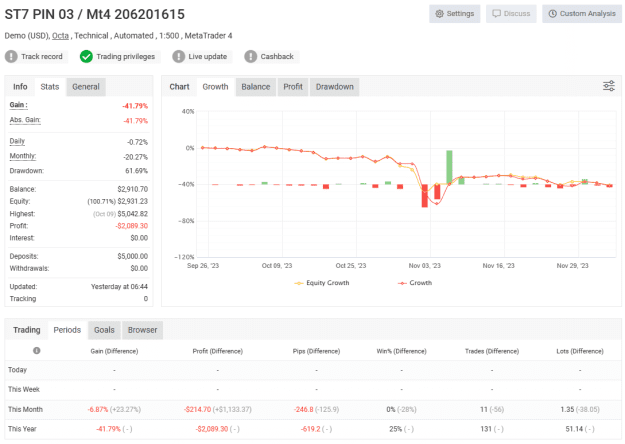Click This Year lots value 51.14
Screen dimensions: 625x444
point(572,429)
